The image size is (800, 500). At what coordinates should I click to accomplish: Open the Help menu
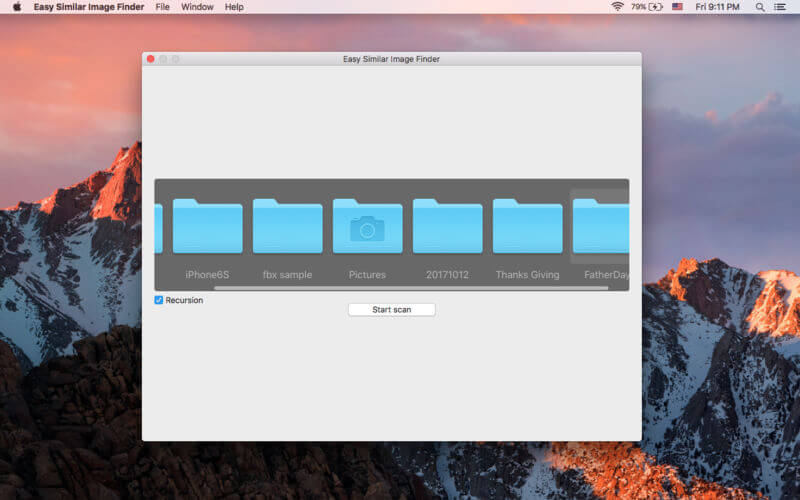tap(234, 7)
